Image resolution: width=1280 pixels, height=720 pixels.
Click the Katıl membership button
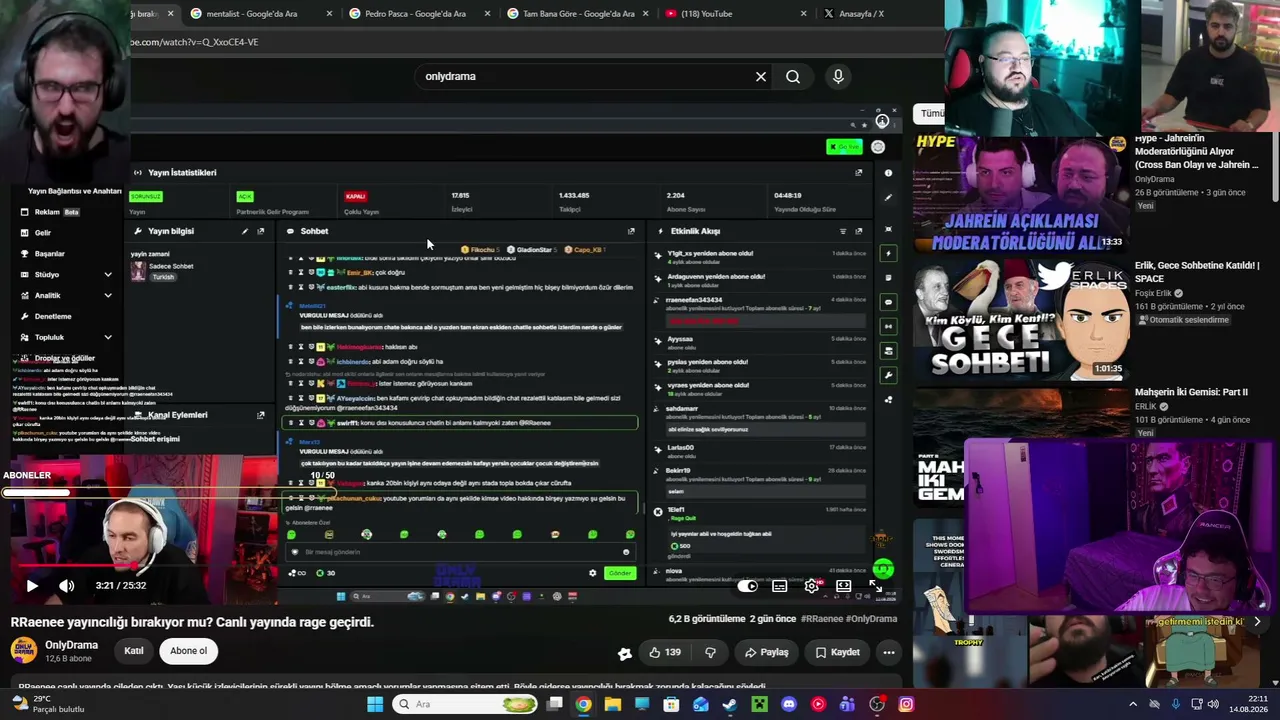tap(133, 651)
